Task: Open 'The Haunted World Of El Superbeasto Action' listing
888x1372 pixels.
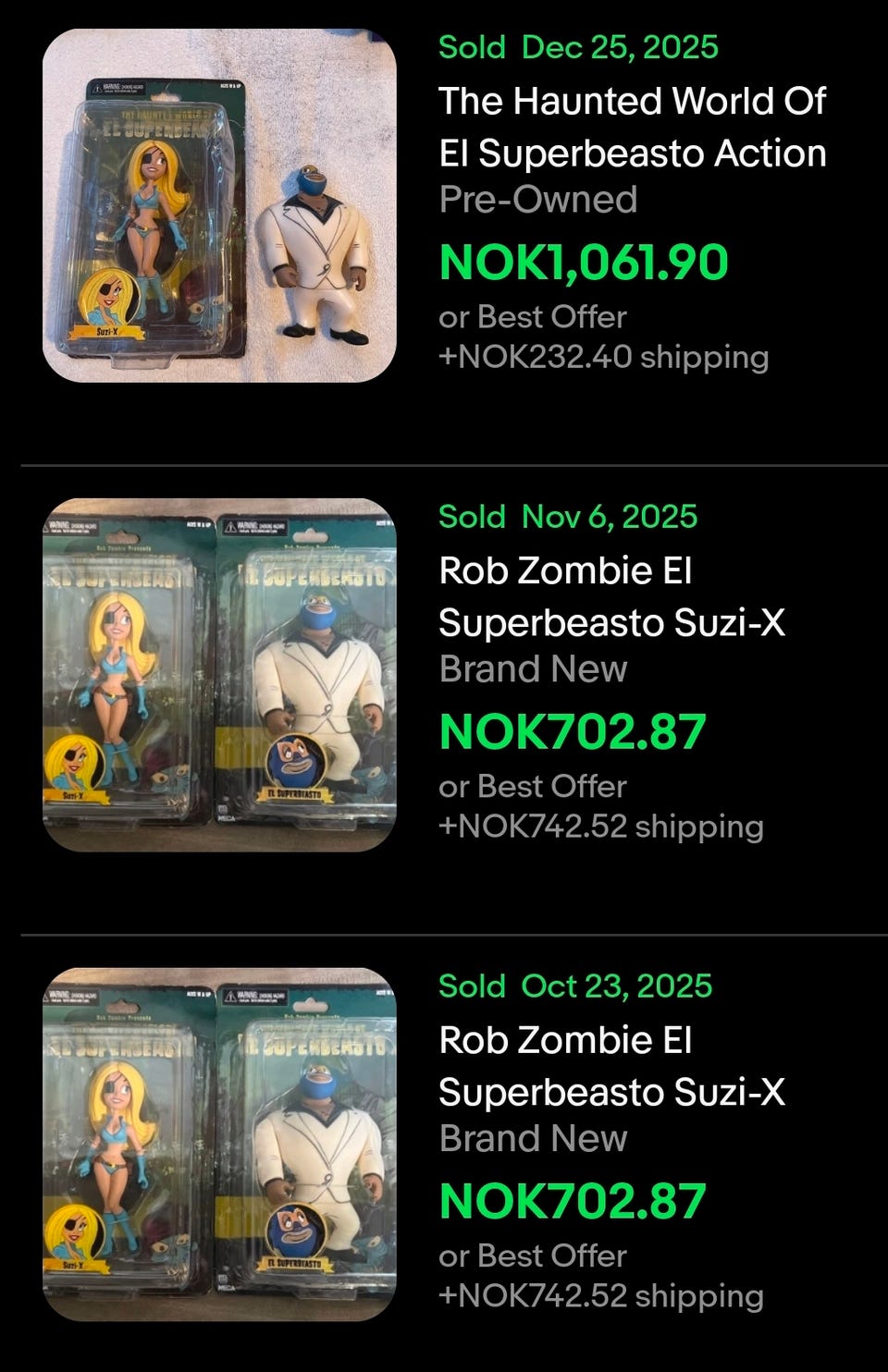Action: [x=632, y=127]
